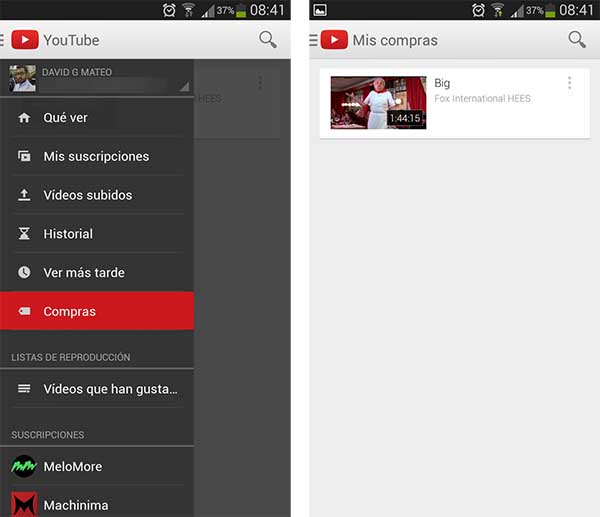Tap the alarm icon in right status bar

pos(478,10)
